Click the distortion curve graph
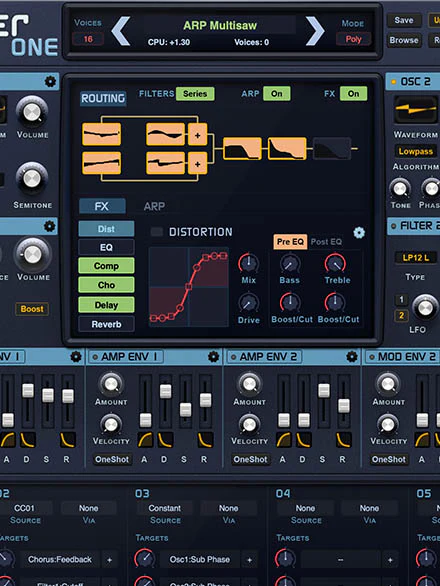This screenshot has height=586, width=440. (189, 287)
